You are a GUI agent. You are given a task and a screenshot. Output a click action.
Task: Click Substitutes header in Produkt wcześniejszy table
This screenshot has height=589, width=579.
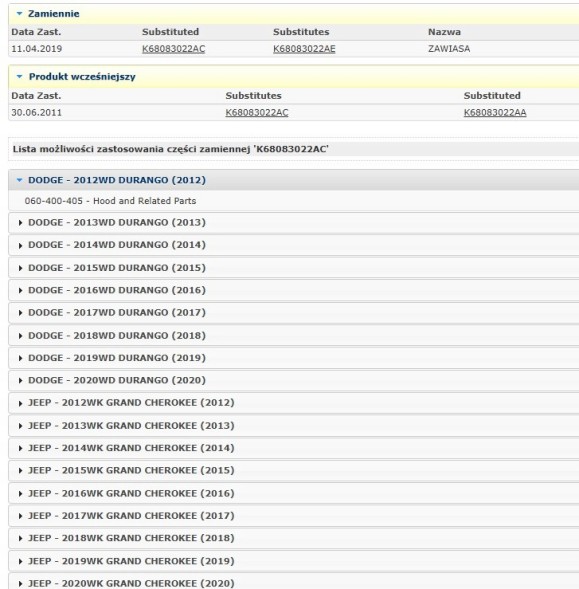254,96
